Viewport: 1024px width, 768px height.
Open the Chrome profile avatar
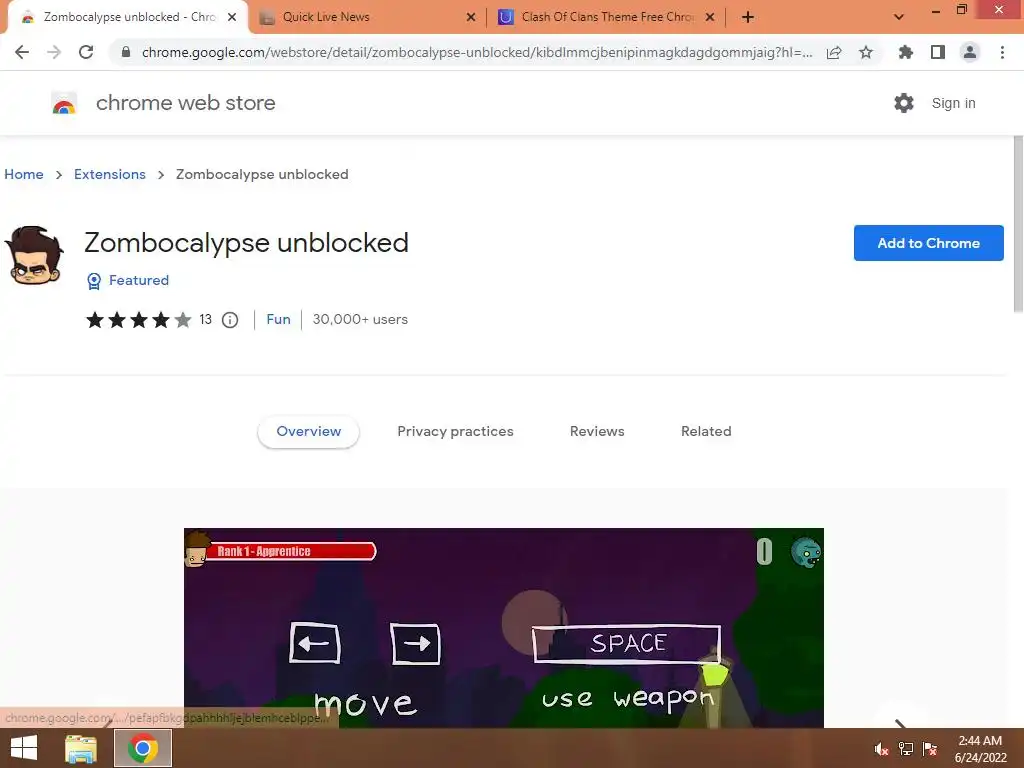click(x=970, y=52)
